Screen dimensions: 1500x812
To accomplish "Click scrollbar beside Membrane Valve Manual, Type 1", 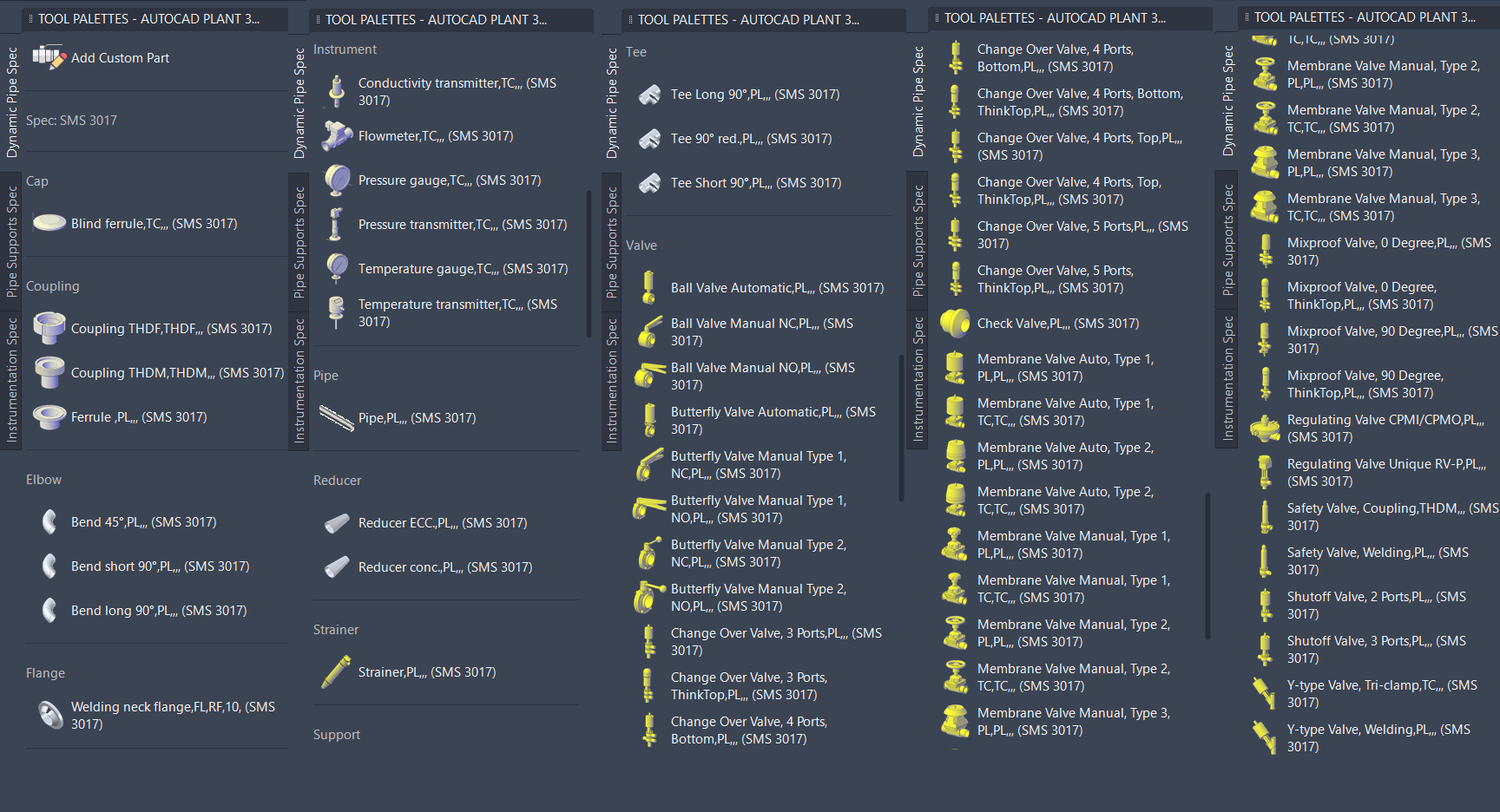I will (1207, 566).
